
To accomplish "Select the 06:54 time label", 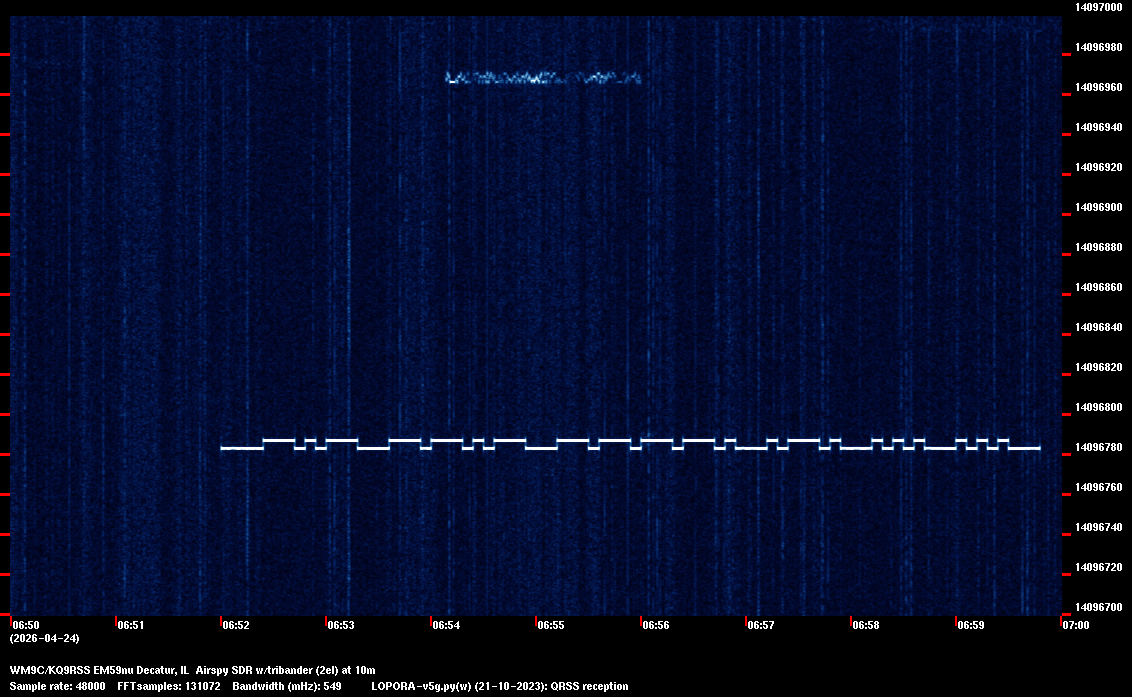I will [x=446, y=625].
